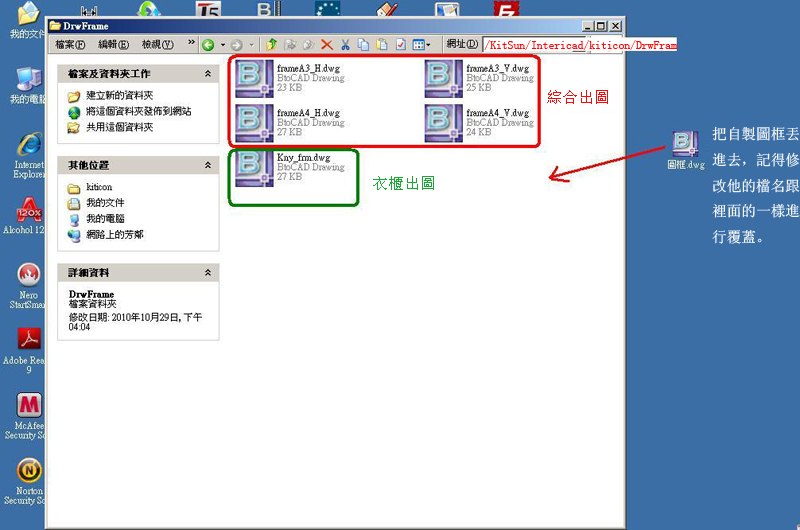Image resolution: width=800 pixels, height=530 pixels.
Task: Click the Up folder toolbar icon
Action: pyautogui.click(x=271, y=45)
